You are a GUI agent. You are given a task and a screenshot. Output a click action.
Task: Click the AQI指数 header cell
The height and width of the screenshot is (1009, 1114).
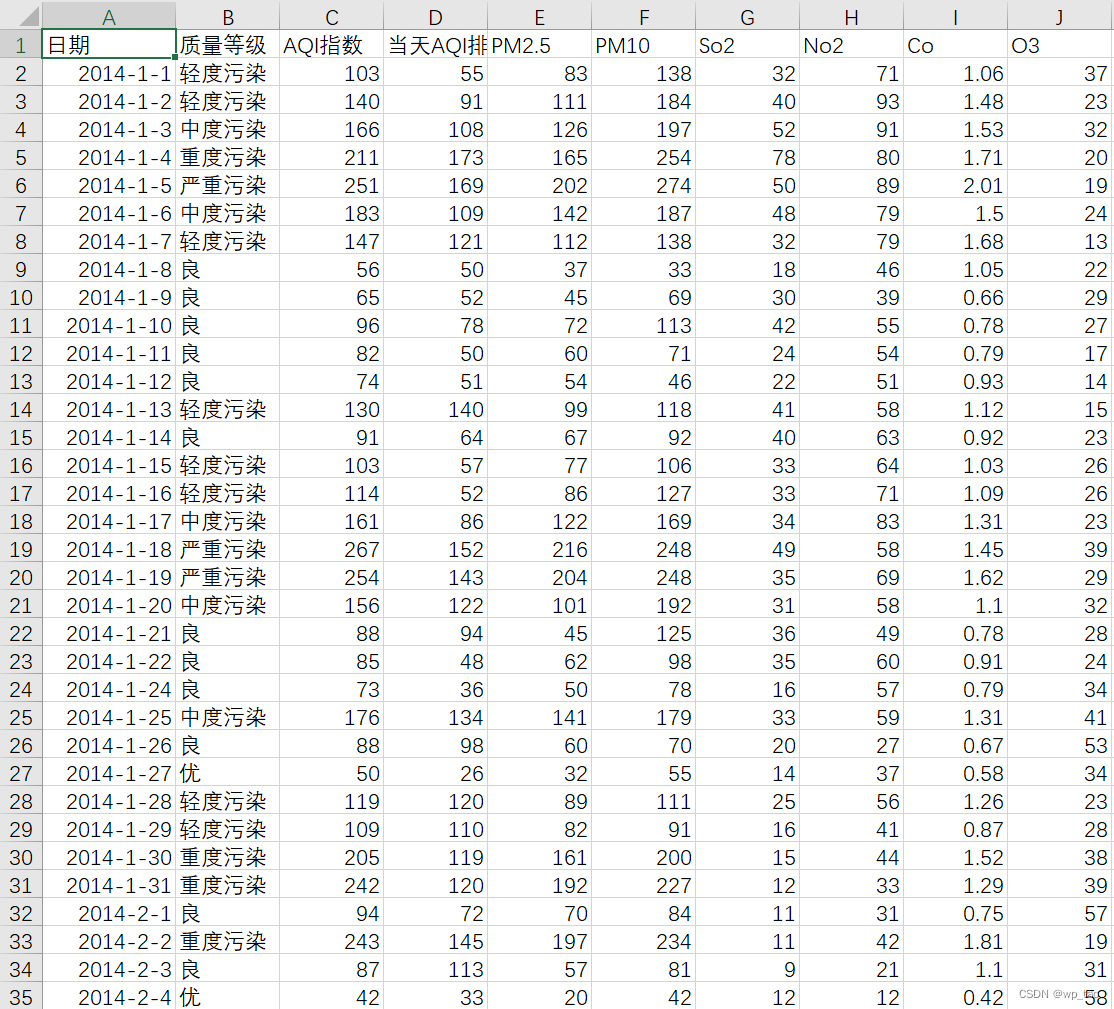coord(331,45)
